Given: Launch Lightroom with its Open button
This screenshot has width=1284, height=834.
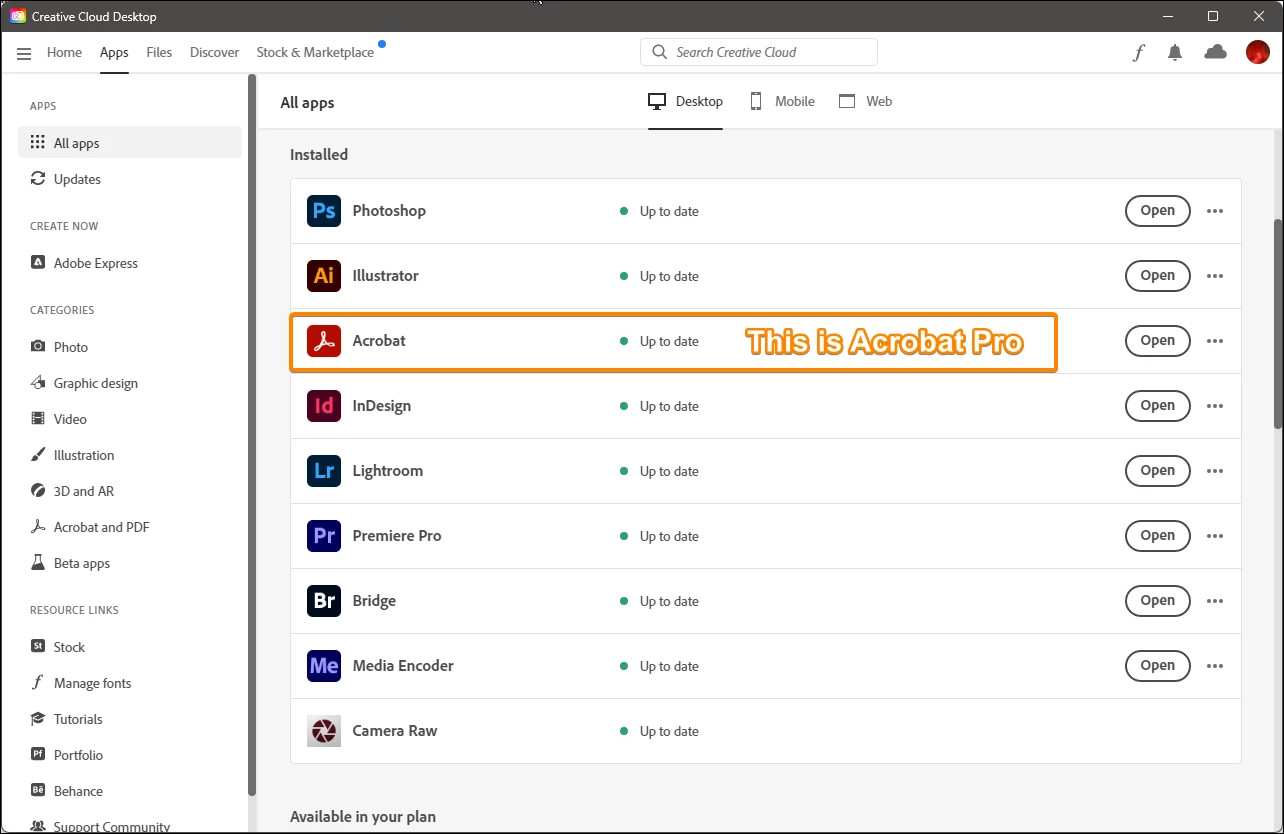Looking at the screenshot, I should pyautogui.click(x=1158, y=471).
